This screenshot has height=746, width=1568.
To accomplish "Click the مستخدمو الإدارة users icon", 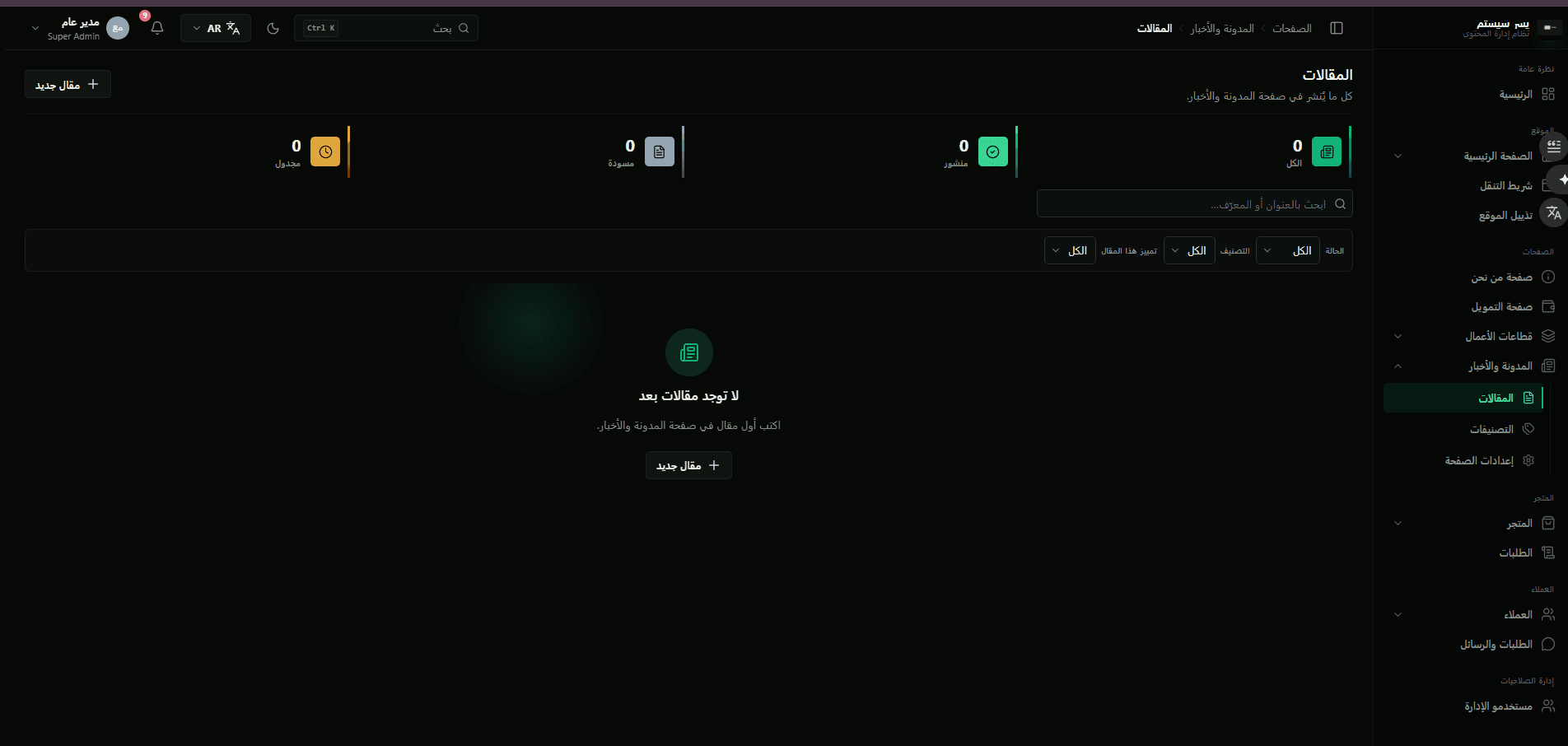I will [1548, 706].
